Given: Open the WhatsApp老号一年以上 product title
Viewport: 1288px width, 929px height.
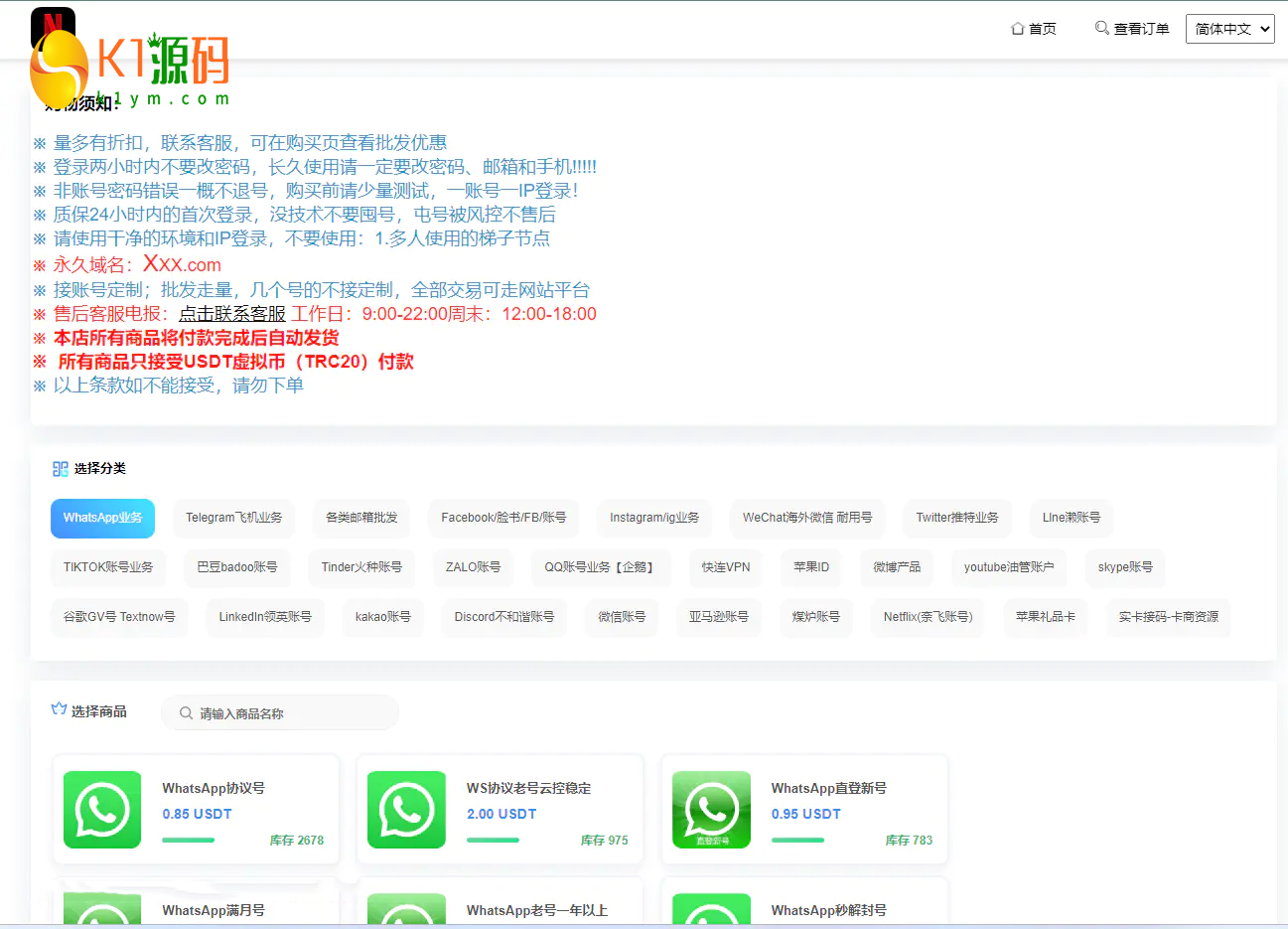Looking at the screenshot, I should tap(537, 910).
